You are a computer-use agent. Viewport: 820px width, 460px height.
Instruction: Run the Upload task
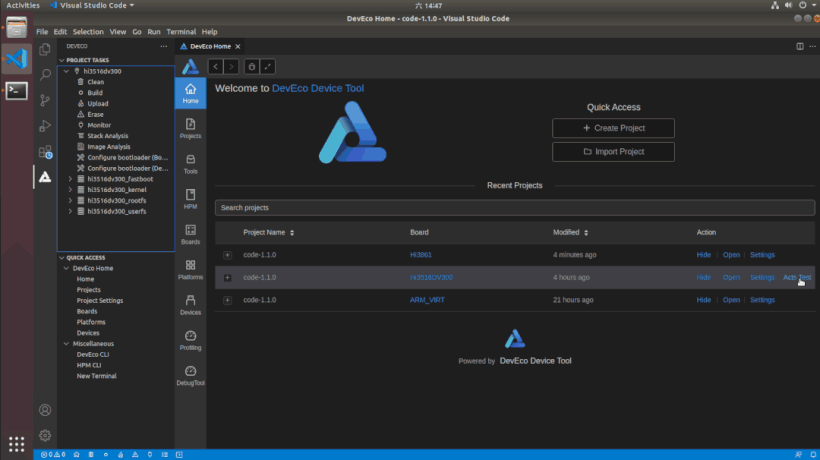pyautogui.click(x=98, y=104)
